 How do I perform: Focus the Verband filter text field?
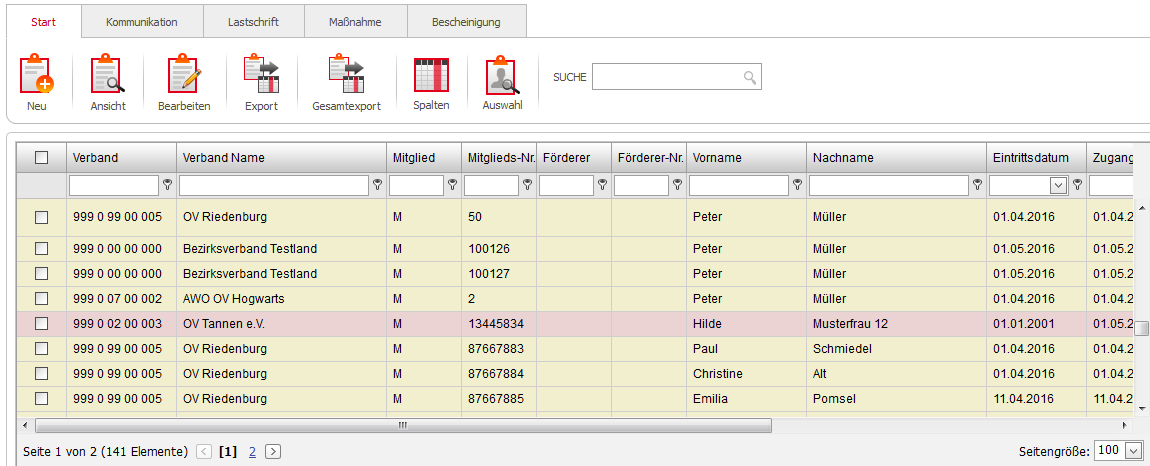(x=114, y=186)
